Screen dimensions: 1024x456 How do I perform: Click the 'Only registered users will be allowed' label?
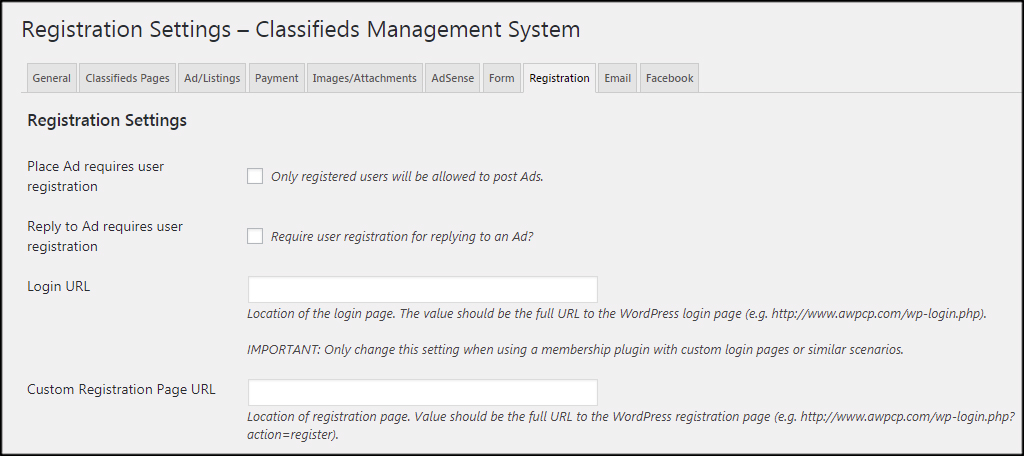click(x=408, y=177)
